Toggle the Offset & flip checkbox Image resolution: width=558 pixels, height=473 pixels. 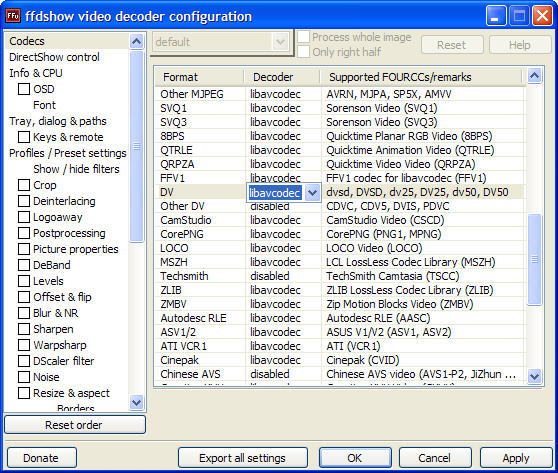click(24, 297)
